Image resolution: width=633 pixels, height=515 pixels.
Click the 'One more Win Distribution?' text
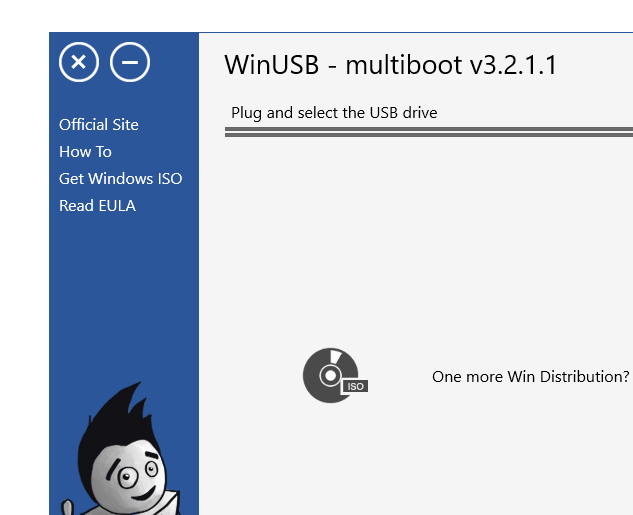[530, 377]
